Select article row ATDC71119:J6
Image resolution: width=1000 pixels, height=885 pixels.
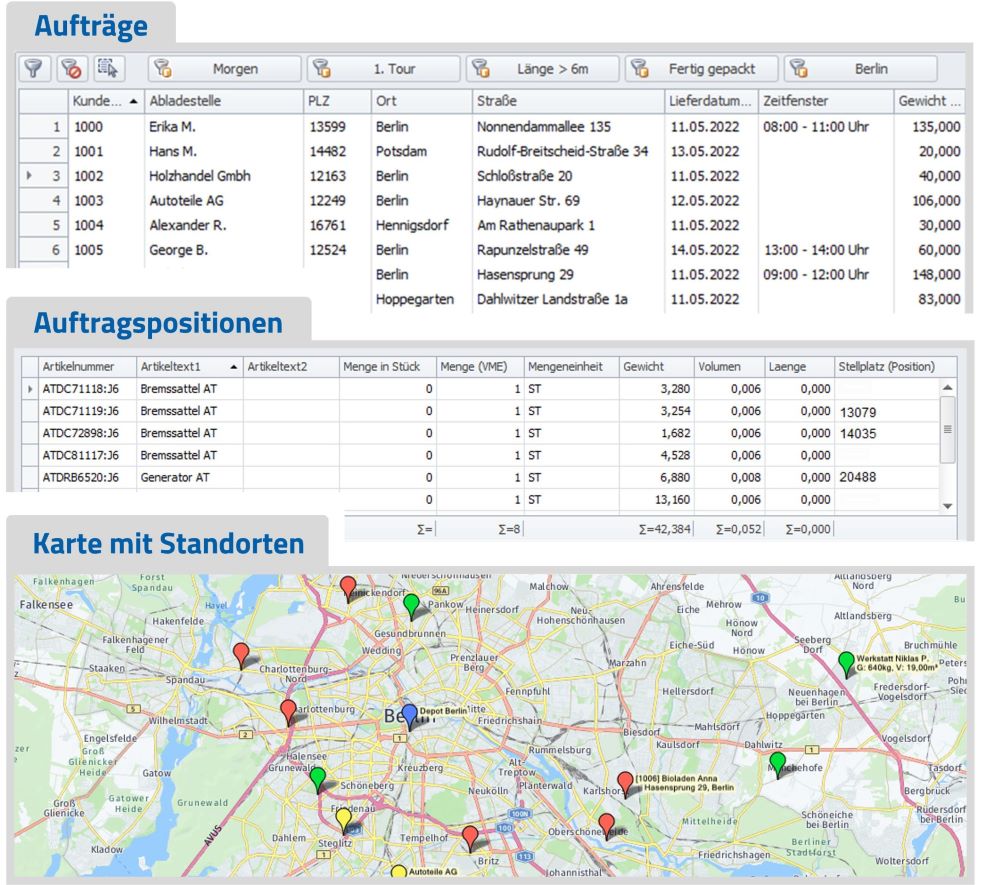(x=480, y=411)
